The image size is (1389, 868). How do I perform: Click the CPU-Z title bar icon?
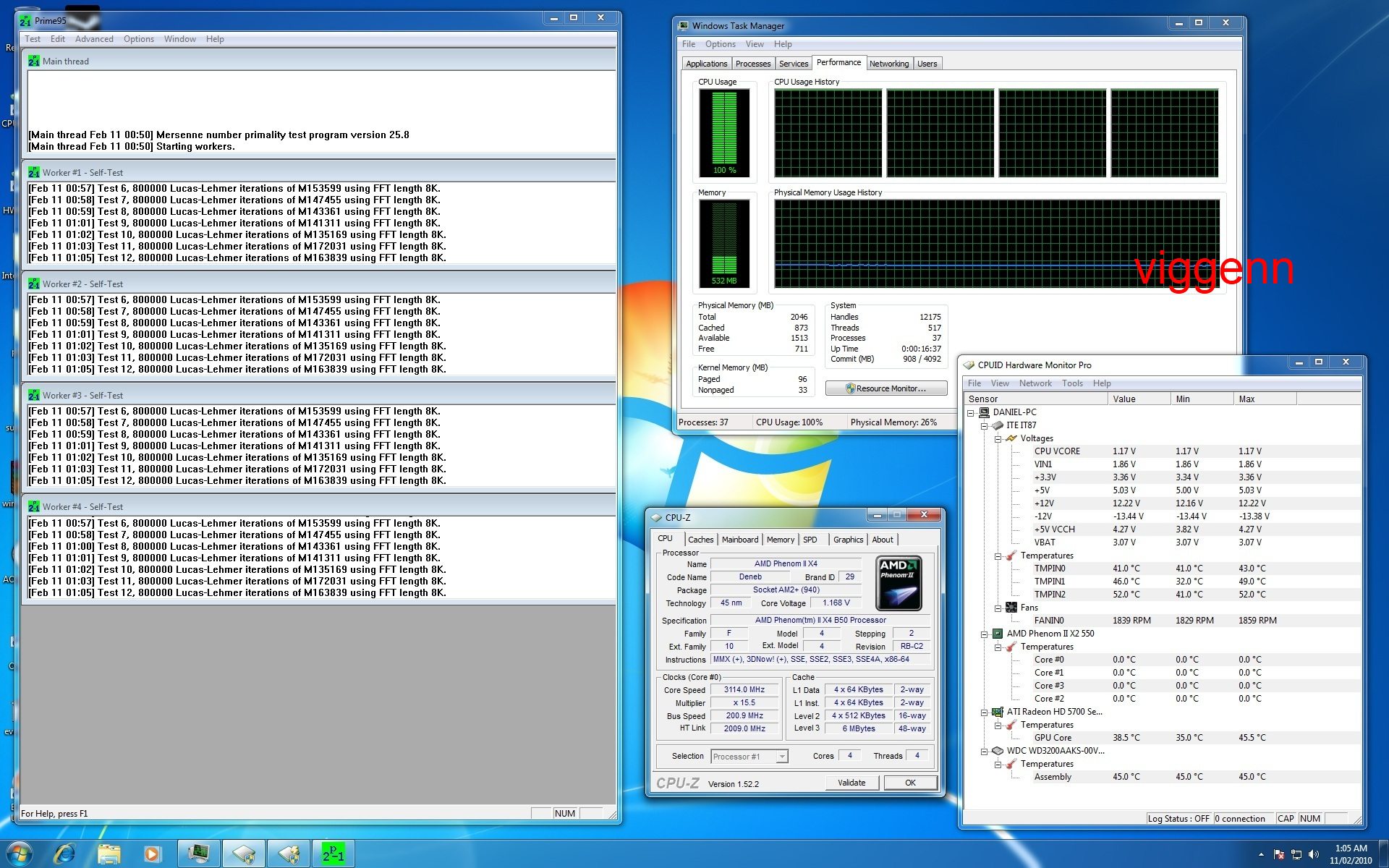(x=656, y=517)
